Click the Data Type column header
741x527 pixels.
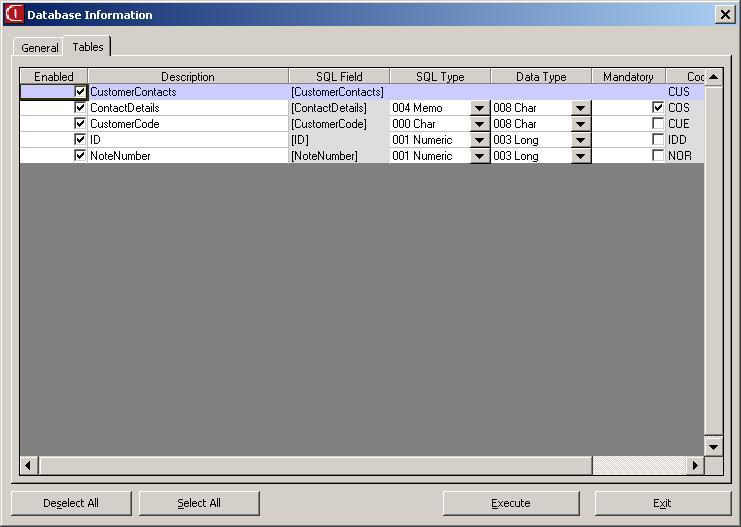point(541,77)
